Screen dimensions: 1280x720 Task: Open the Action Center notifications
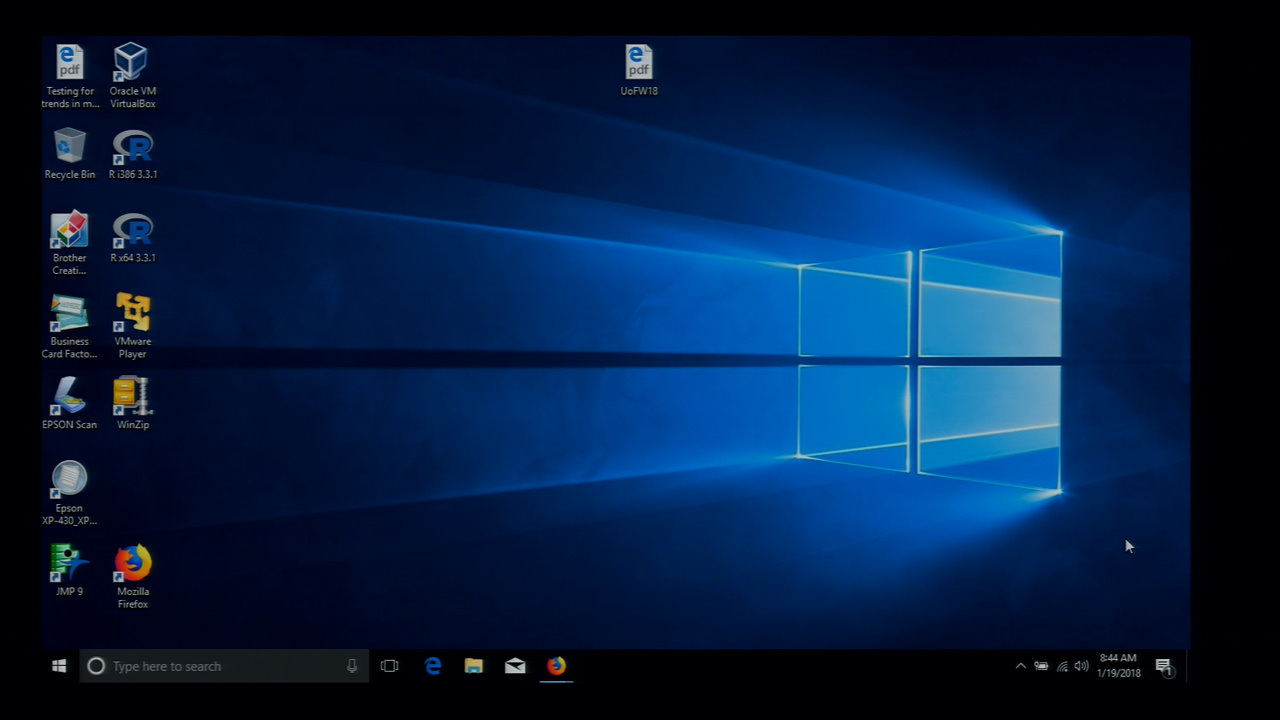(1163, 666)
